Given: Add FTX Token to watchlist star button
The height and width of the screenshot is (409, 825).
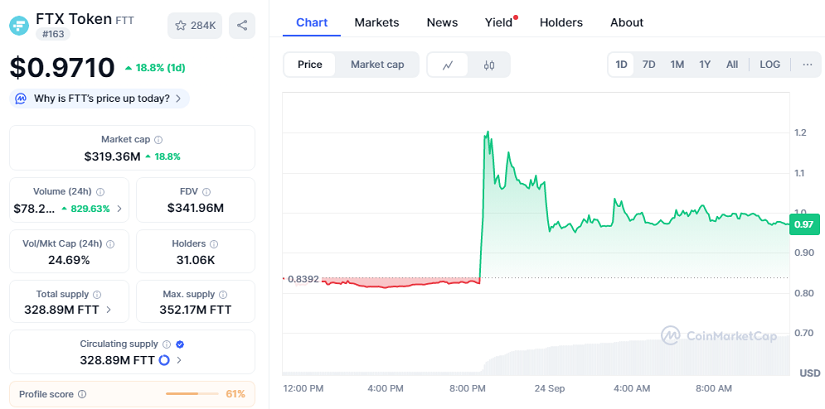Looking at the screenshot, I should (x=195, y=25).
